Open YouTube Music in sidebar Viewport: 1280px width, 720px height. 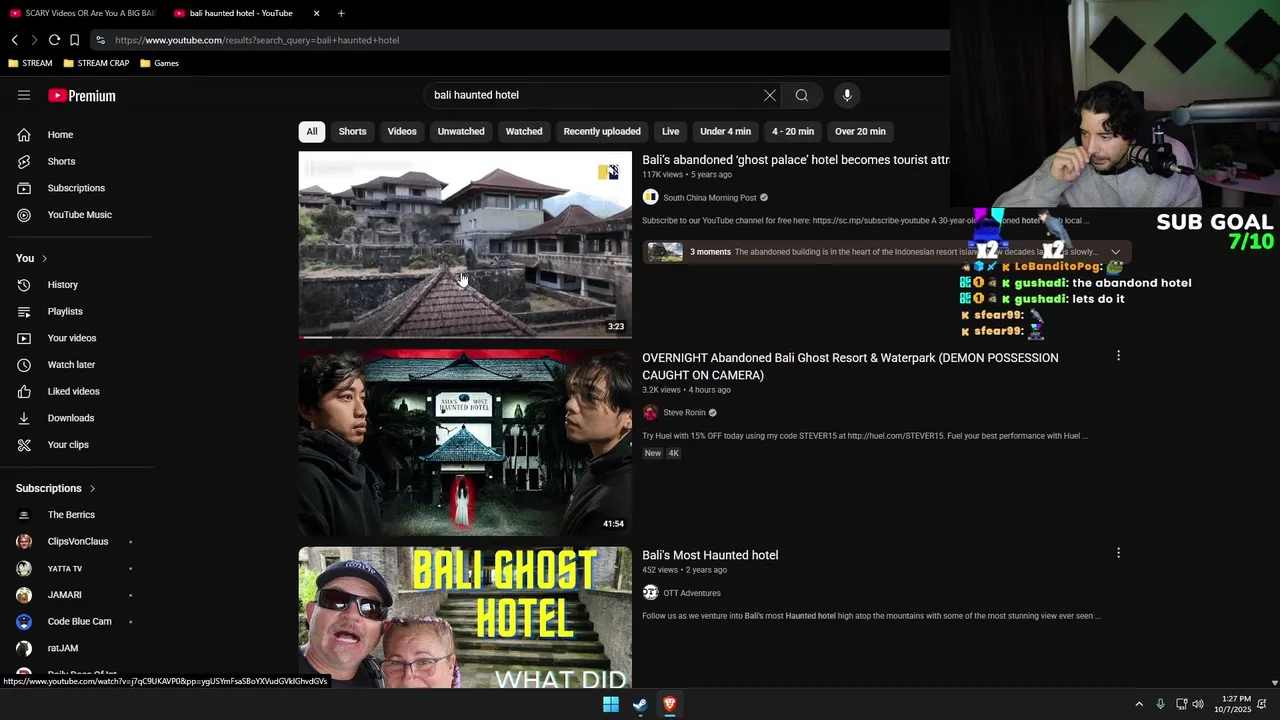tap(77, 215)
